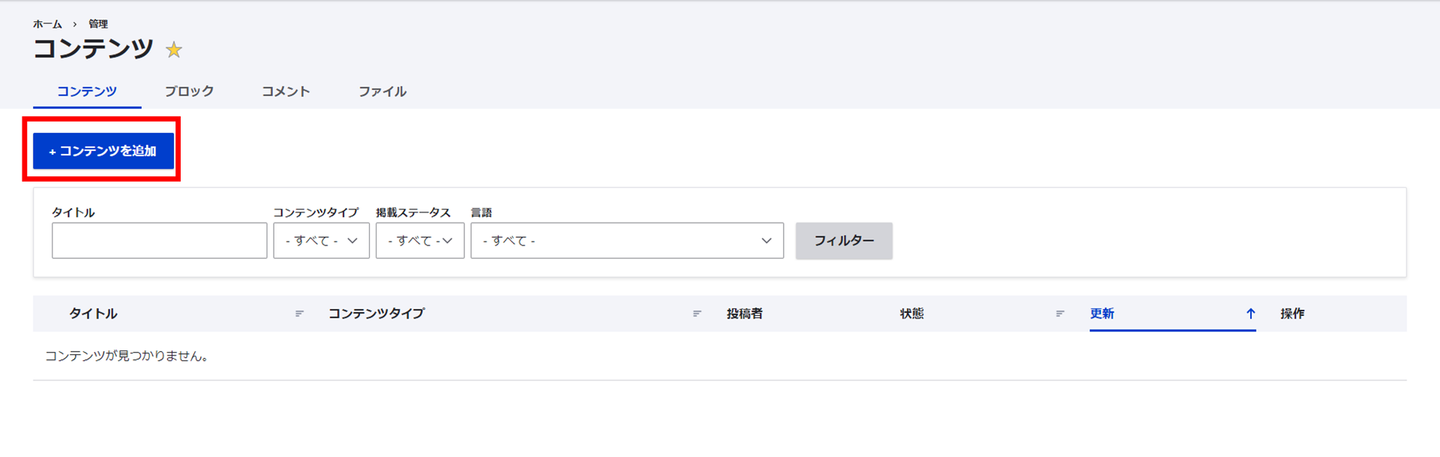Apply filters with the フィルター button
The height and width of the screenshot is (457, 1440).
(x=844, y=241)
